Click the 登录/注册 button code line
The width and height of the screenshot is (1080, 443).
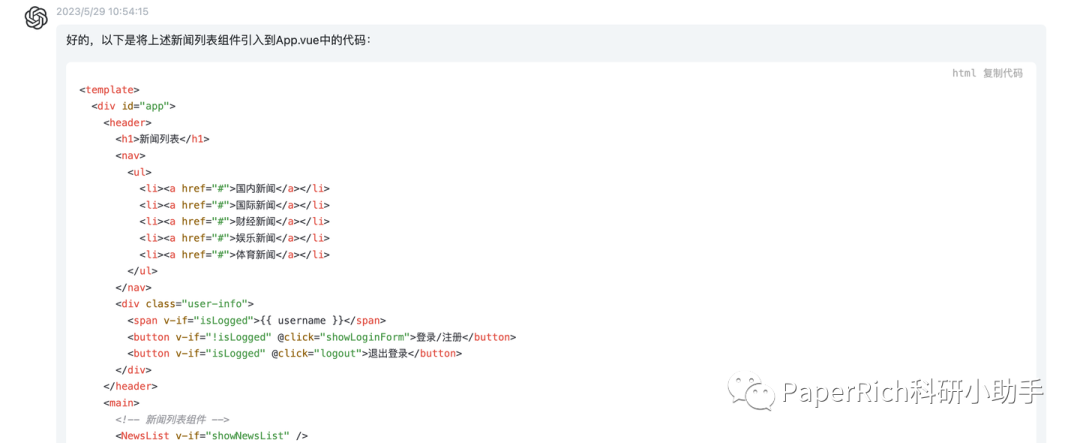[321, 337]
